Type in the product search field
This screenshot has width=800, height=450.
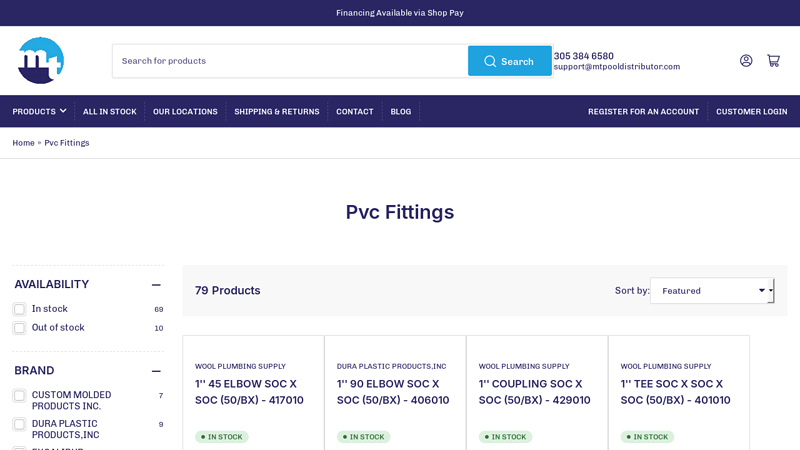point(290,61)
